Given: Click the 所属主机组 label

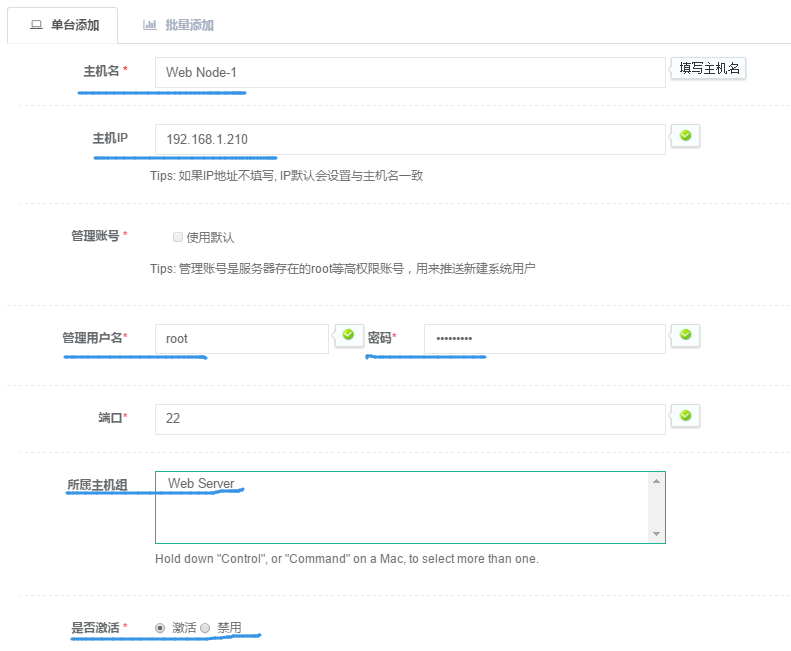Looking at the screenshot, I should pyautogui.click(x=97, y=485).
